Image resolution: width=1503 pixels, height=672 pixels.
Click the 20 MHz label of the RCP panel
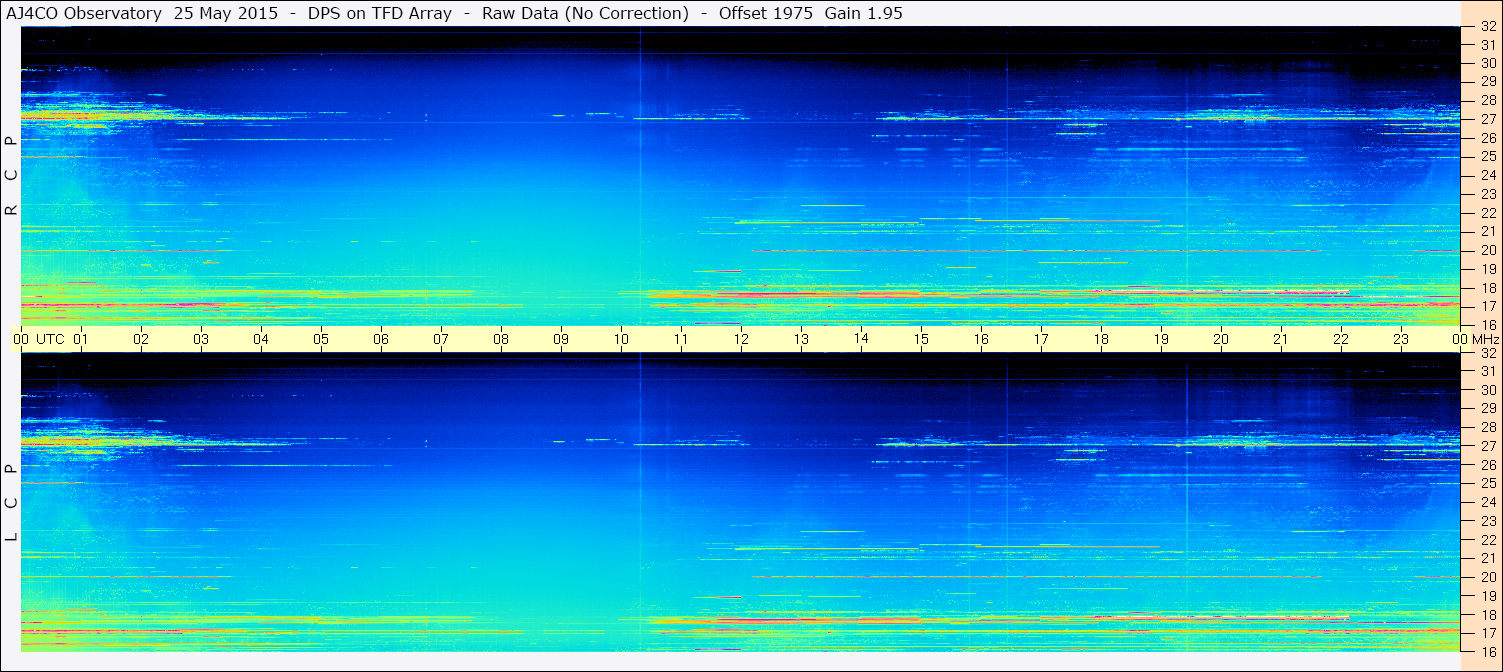tap(1488, 250)
